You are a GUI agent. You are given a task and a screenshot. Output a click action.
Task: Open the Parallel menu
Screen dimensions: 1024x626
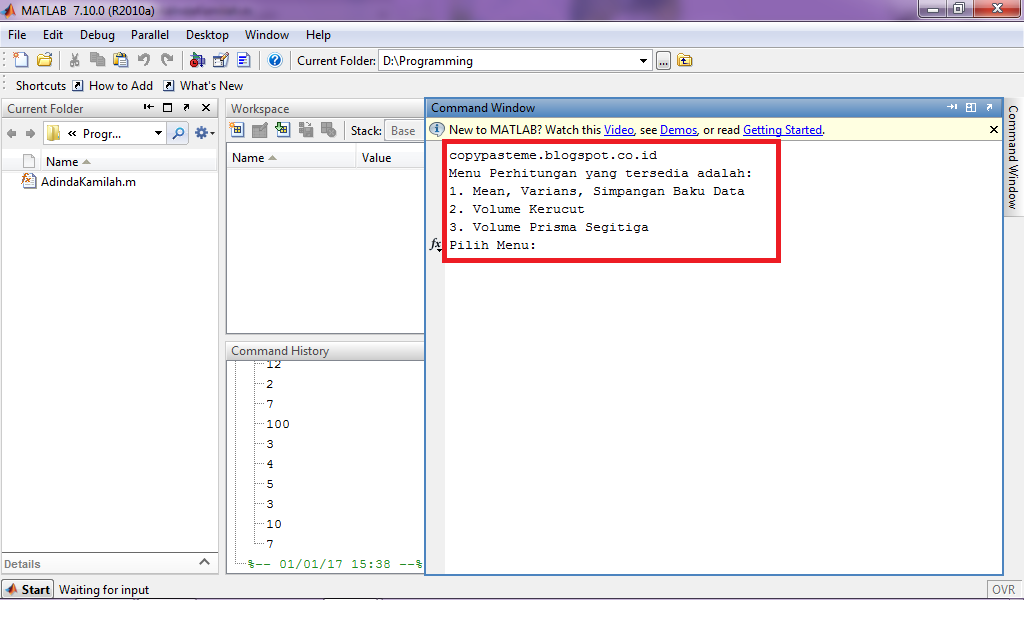point(149,34)
